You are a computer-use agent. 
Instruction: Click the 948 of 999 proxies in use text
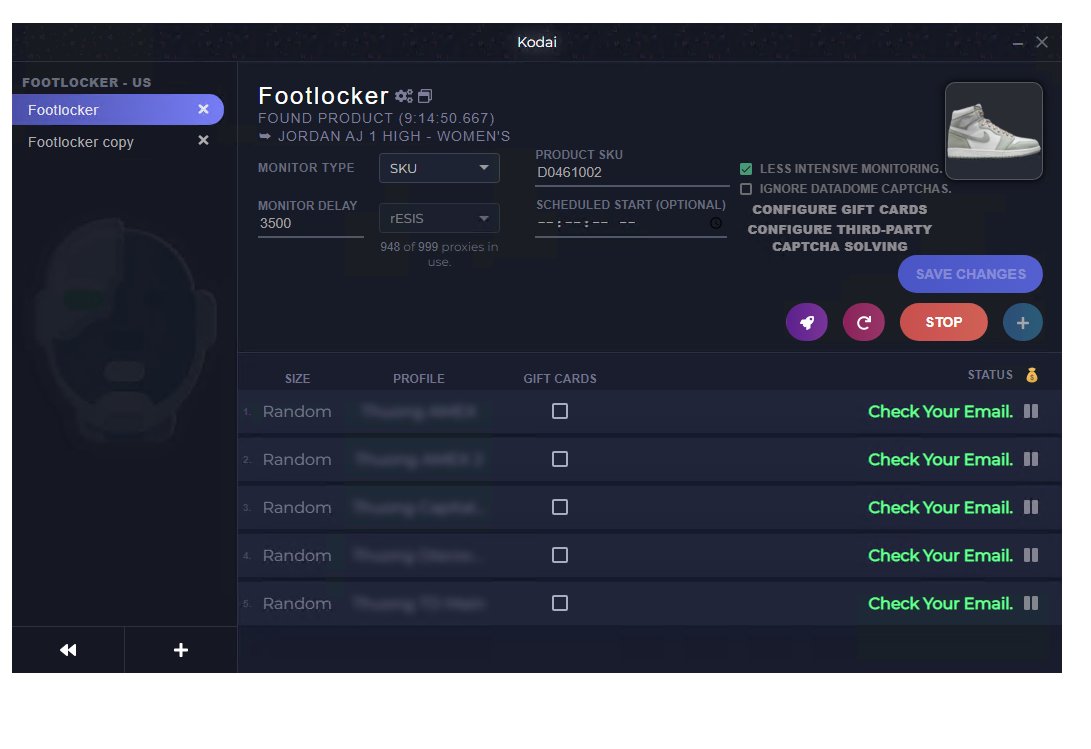[439, 254]
